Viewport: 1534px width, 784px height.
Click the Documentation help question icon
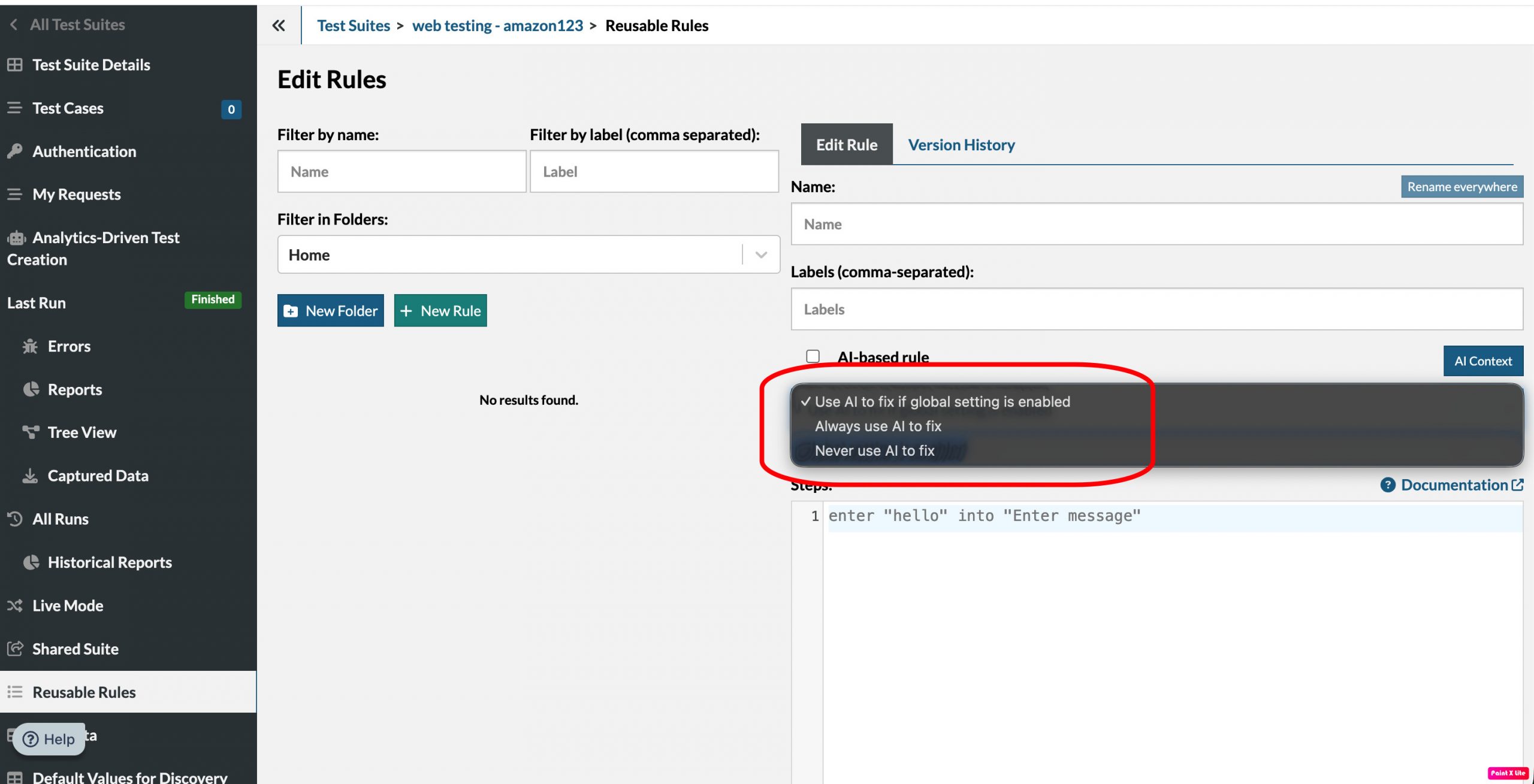pyautogui.click(x=1388, y=485)
